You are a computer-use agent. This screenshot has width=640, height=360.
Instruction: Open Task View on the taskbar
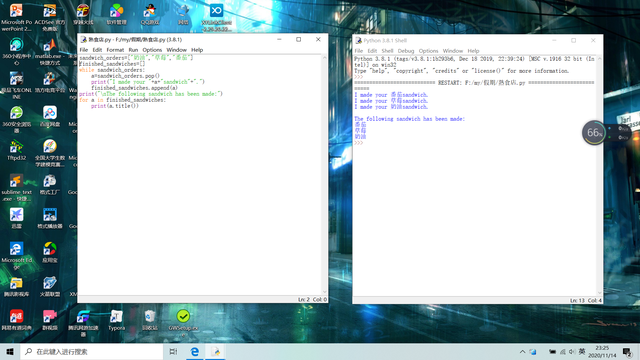pos(173,351)
